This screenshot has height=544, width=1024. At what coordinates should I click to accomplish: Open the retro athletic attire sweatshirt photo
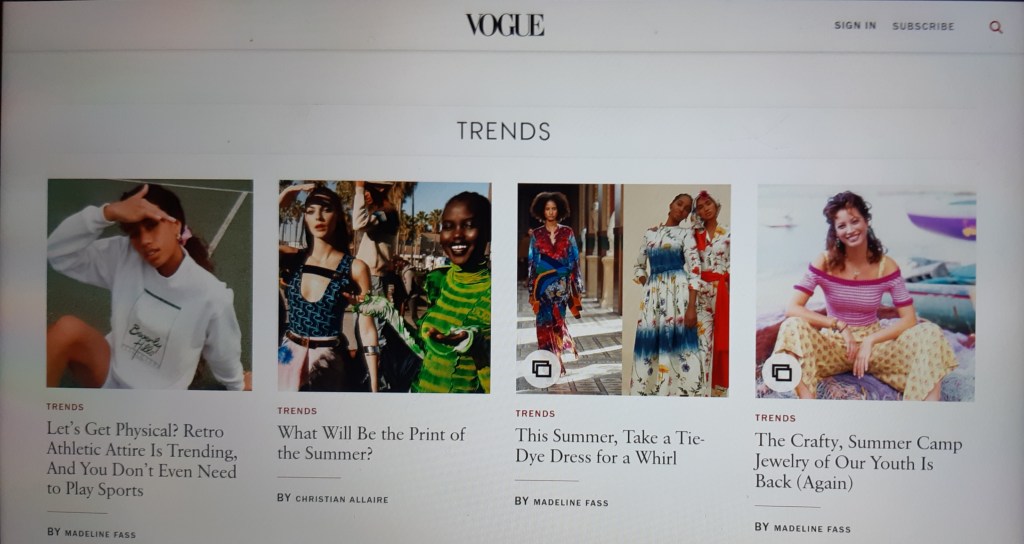pyautogui.click(x=150, y=284)
